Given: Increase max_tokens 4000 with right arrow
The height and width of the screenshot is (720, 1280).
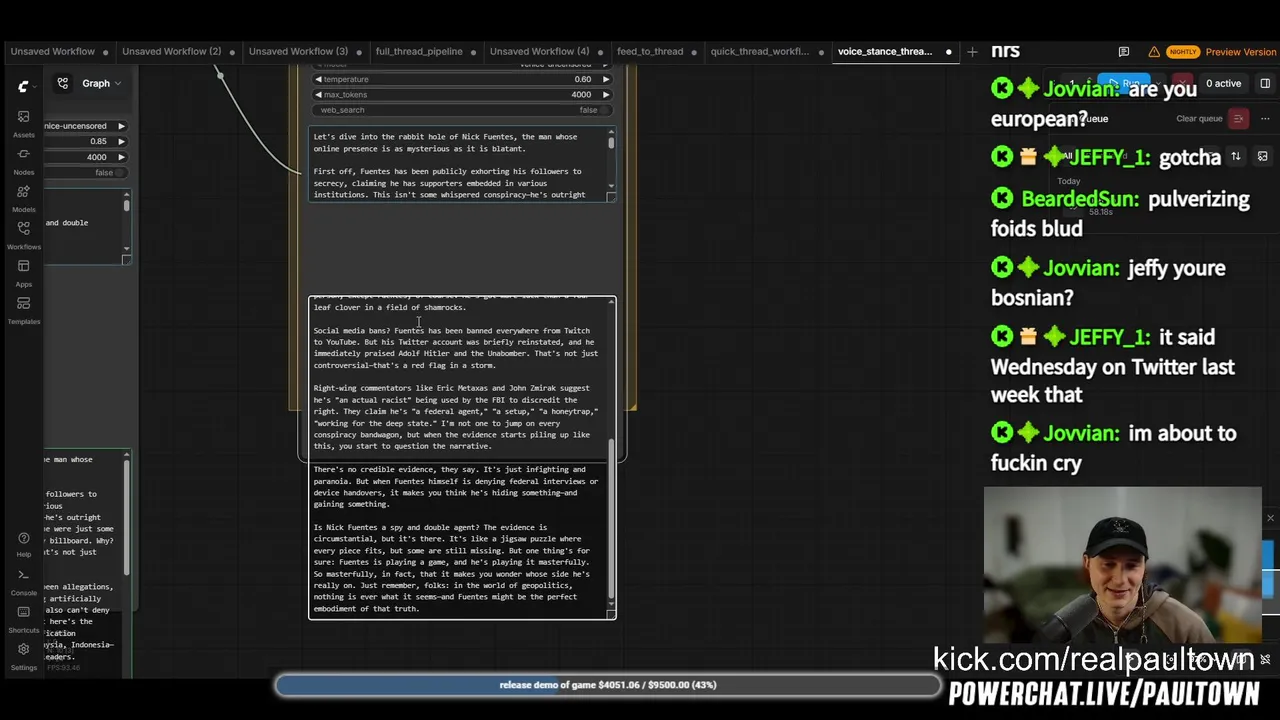Looking at the screenshot, I should (605, 95).
